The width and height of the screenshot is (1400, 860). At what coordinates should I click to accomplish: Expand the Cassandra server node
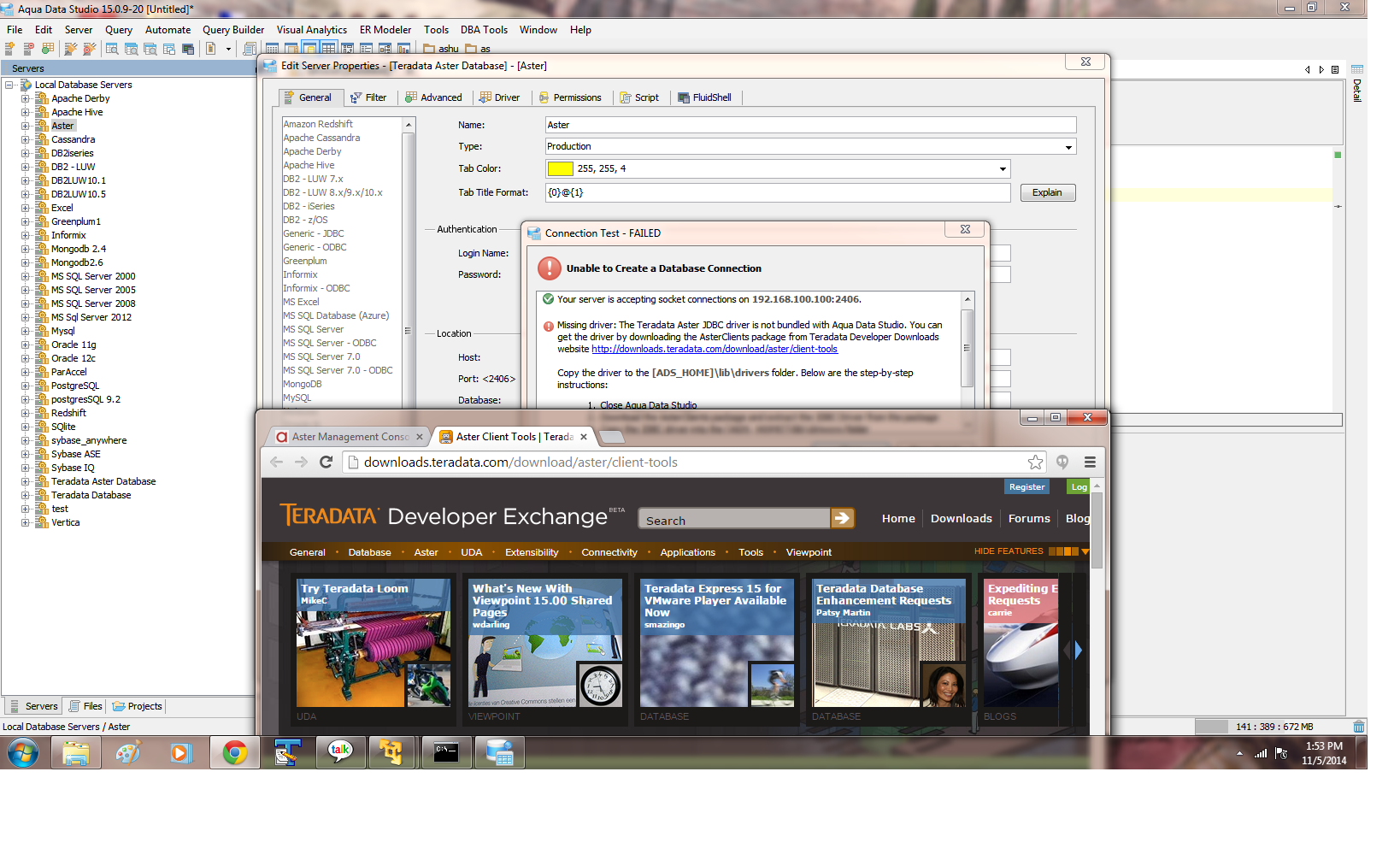[25, 139]
